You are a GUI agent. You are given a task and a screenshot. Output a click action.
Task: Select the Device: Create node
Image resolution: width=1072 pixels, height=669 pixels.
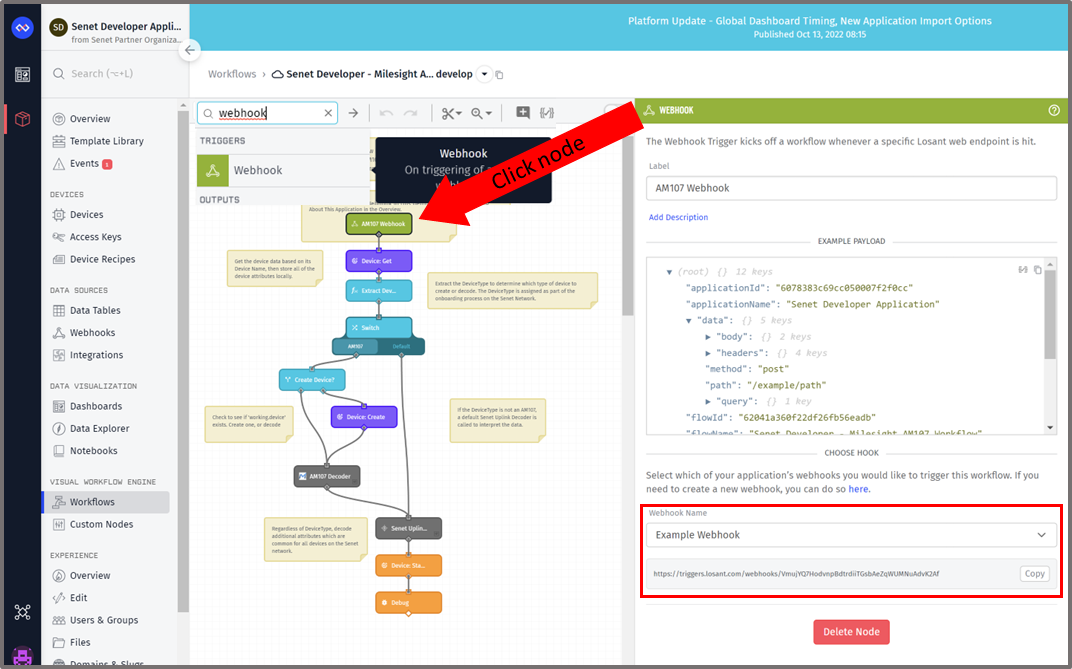364,417
